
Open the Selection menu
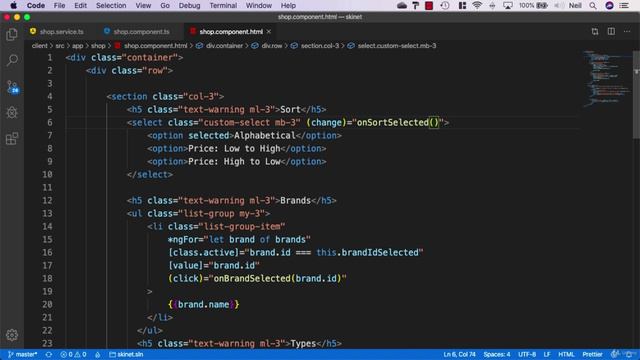(111, 5)
